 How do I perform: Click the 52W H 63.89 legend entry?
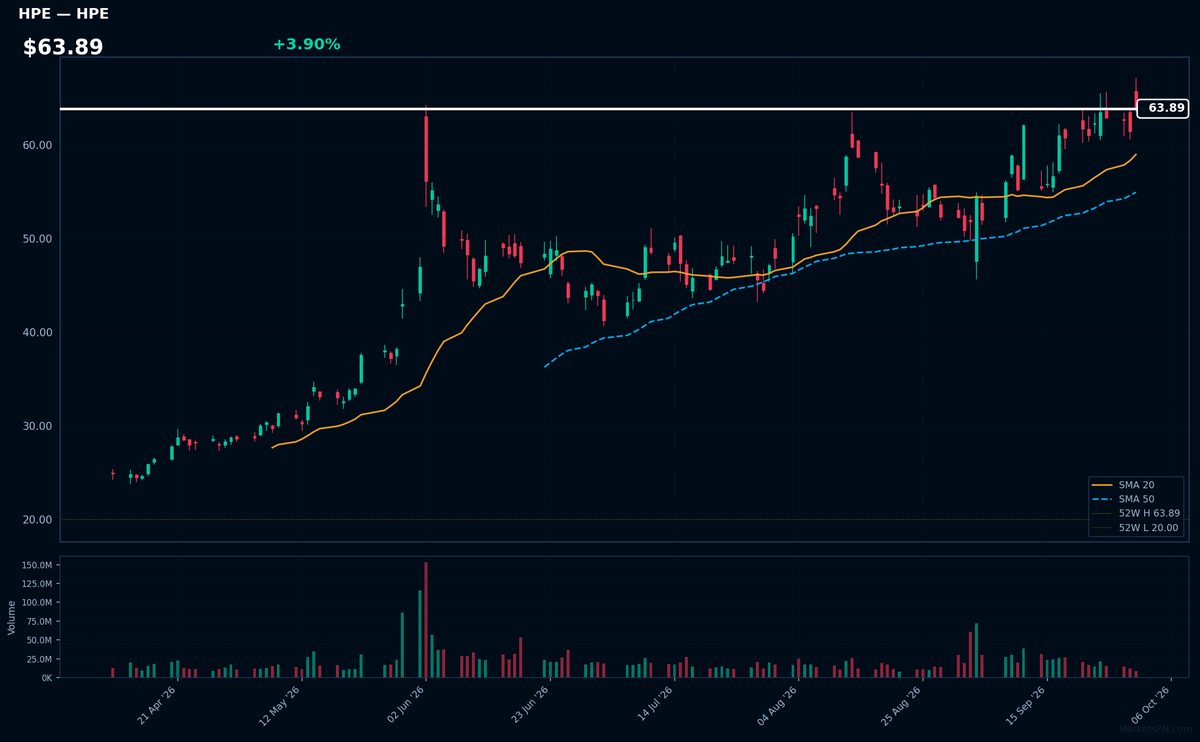(1137, 513)
